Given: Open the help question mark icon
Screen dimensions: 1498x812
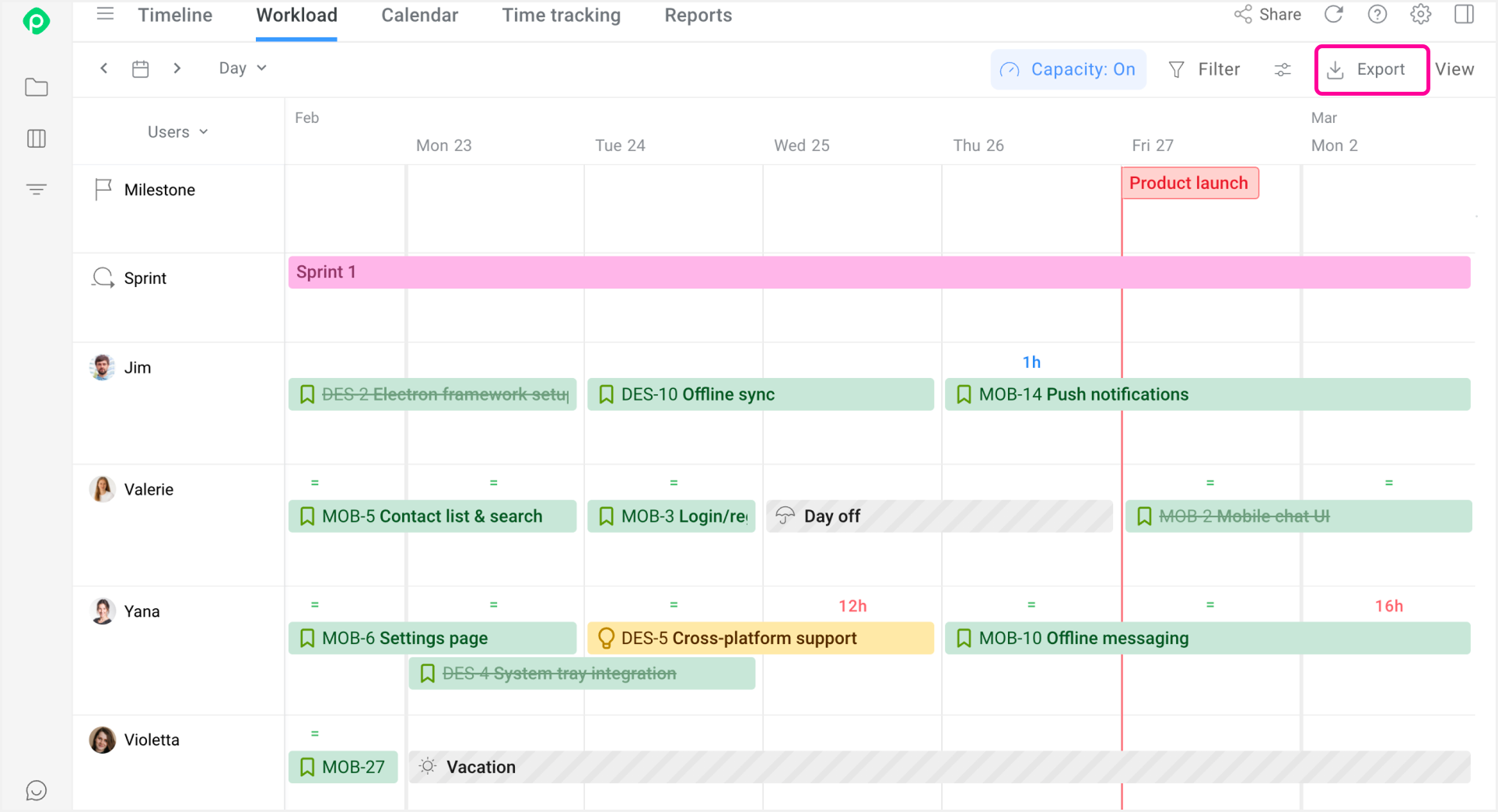Looking at the screenshot, I should click(x=1377, y=14).
